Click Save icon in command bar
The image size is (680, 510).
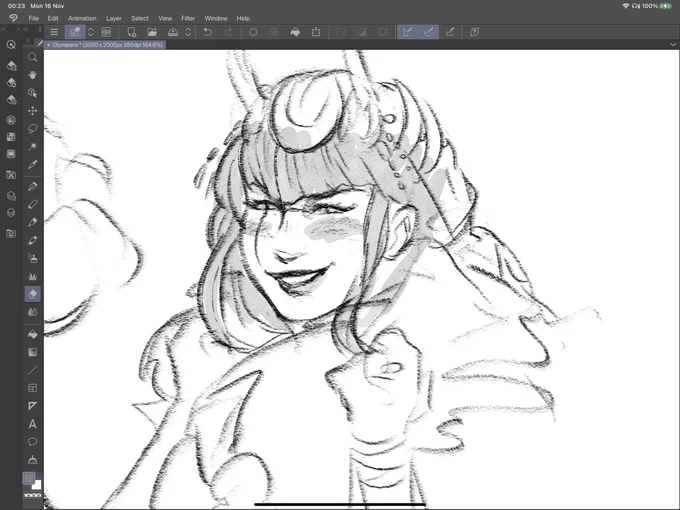pyautogui.click(x=173, y=32)
